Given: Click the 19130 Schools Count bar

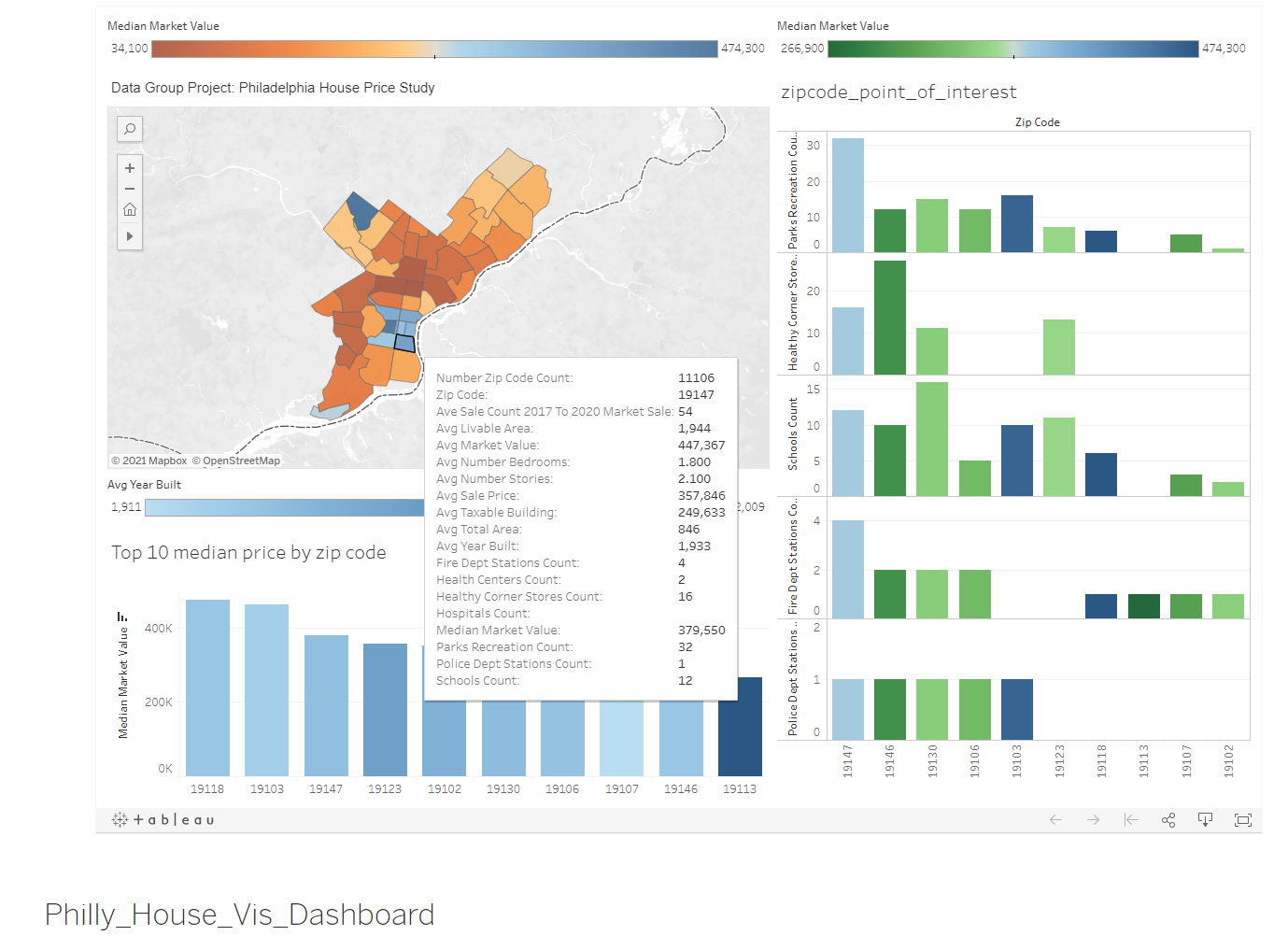Looking at the screenshot, I should click(x=932, y=439).
